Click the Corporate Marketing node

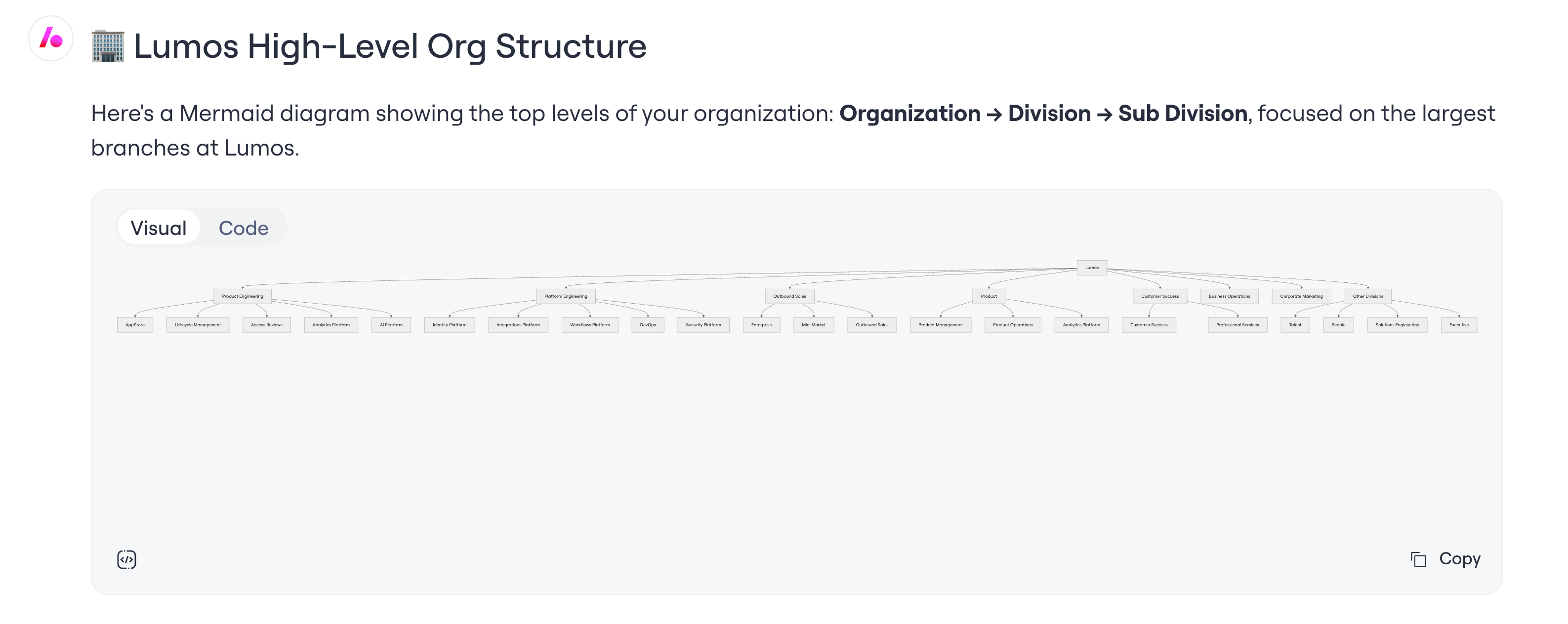[x=1301, y=296]
